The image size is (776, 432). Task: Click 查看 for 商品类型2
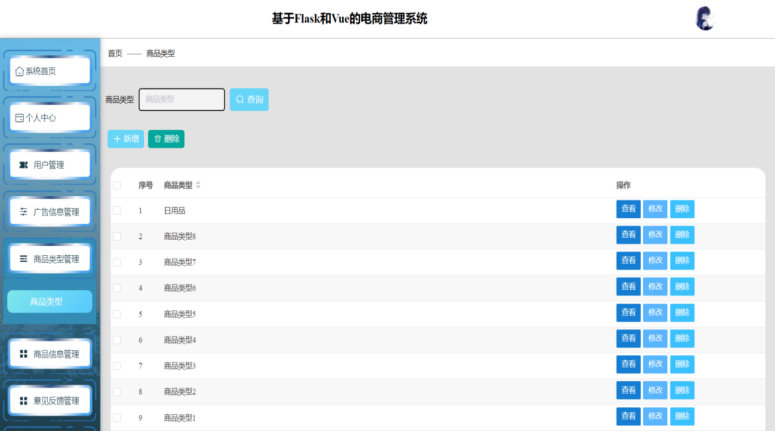click(628, 390)
